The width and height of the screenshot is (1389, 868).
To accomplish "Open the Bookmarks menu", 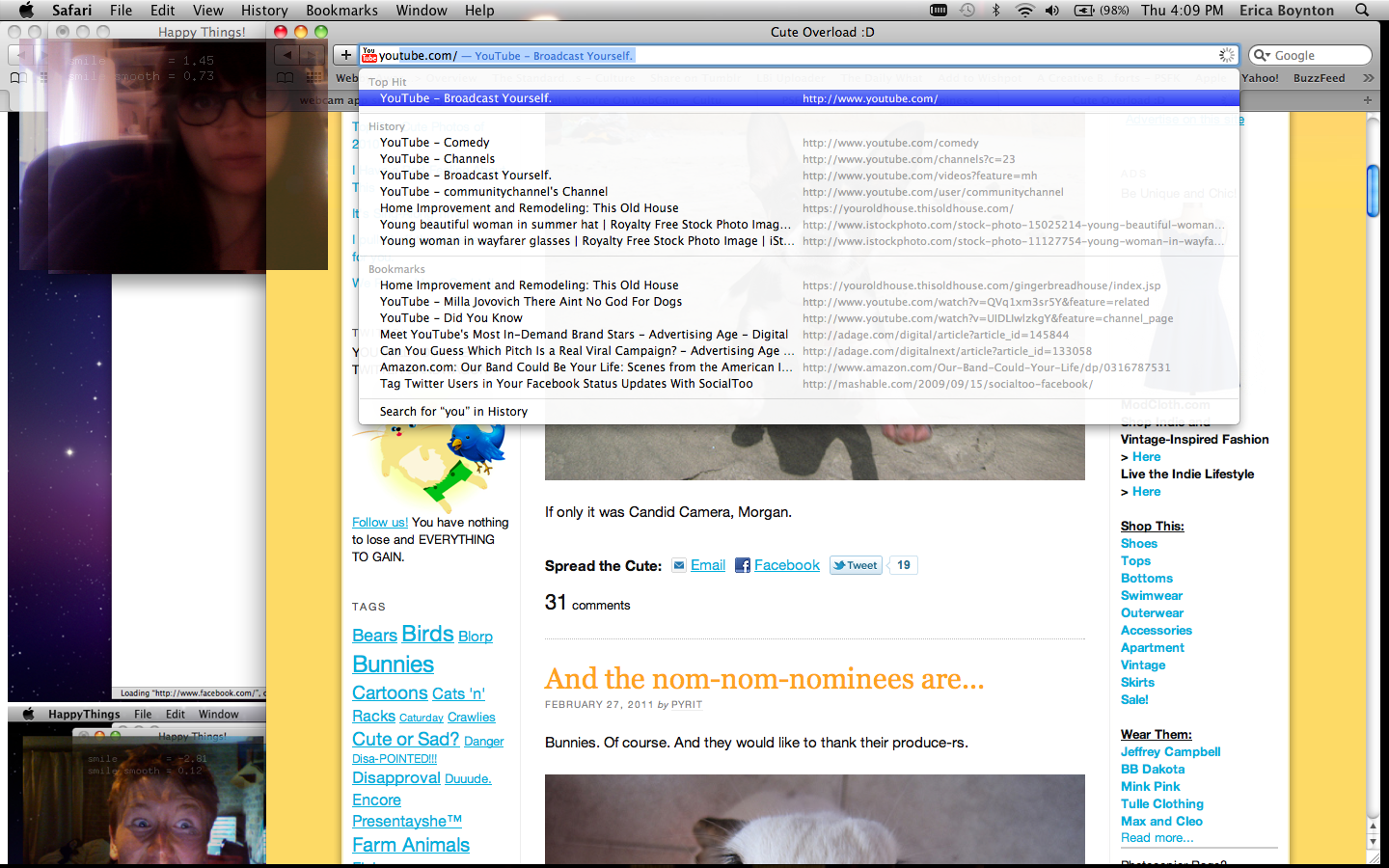I will (x=341, y=10).
